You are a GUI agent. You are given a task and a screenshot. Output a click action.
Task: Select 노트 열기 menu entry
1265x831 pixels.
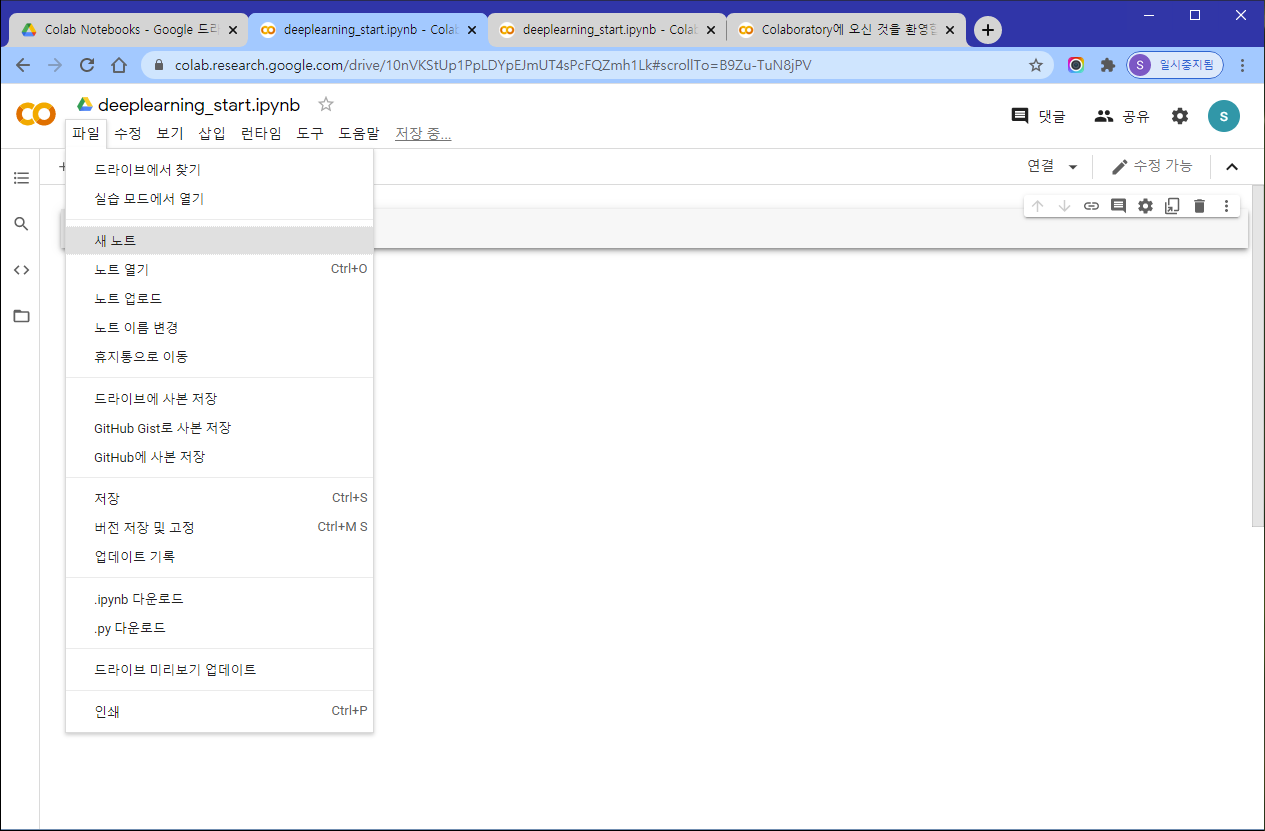pos(219,269)
